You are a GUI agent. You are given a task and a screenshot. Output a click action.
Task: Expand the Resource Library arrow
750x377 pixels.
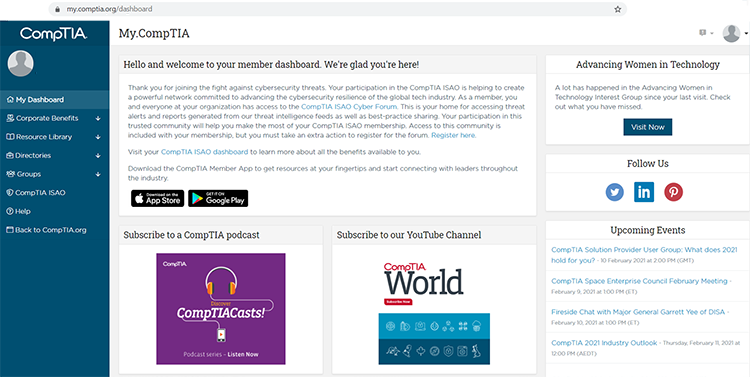98,137
